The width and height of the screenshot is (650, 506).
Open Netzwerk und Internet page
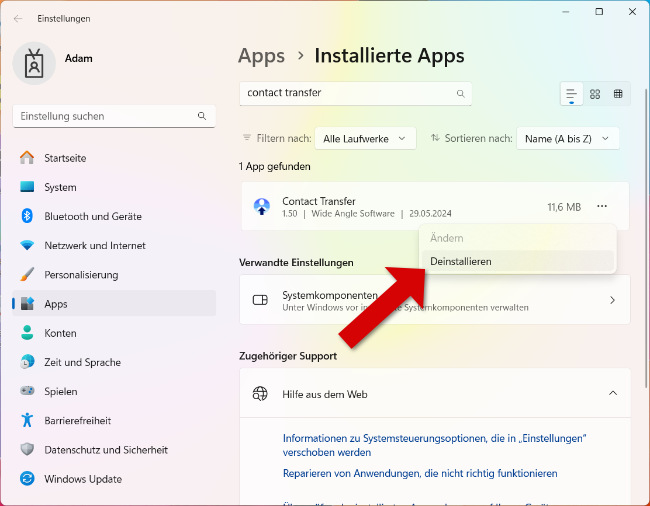(x=114, y=245)
